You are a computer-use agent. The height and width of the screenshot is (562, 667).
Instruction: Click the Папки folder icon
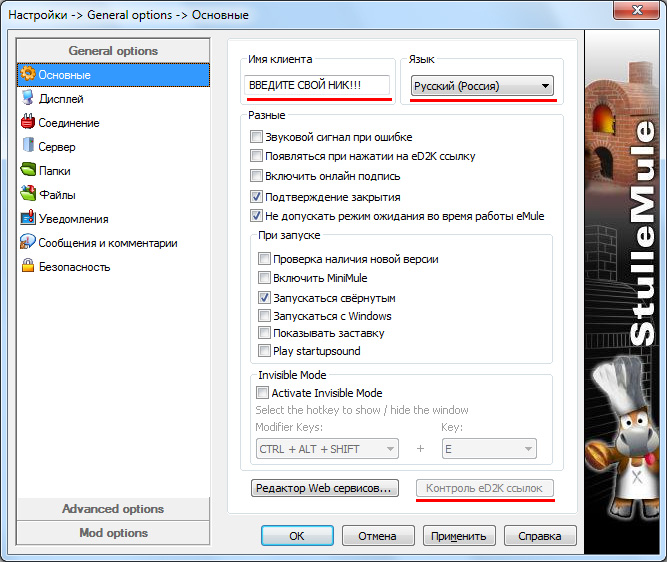(x=29, y=171)
